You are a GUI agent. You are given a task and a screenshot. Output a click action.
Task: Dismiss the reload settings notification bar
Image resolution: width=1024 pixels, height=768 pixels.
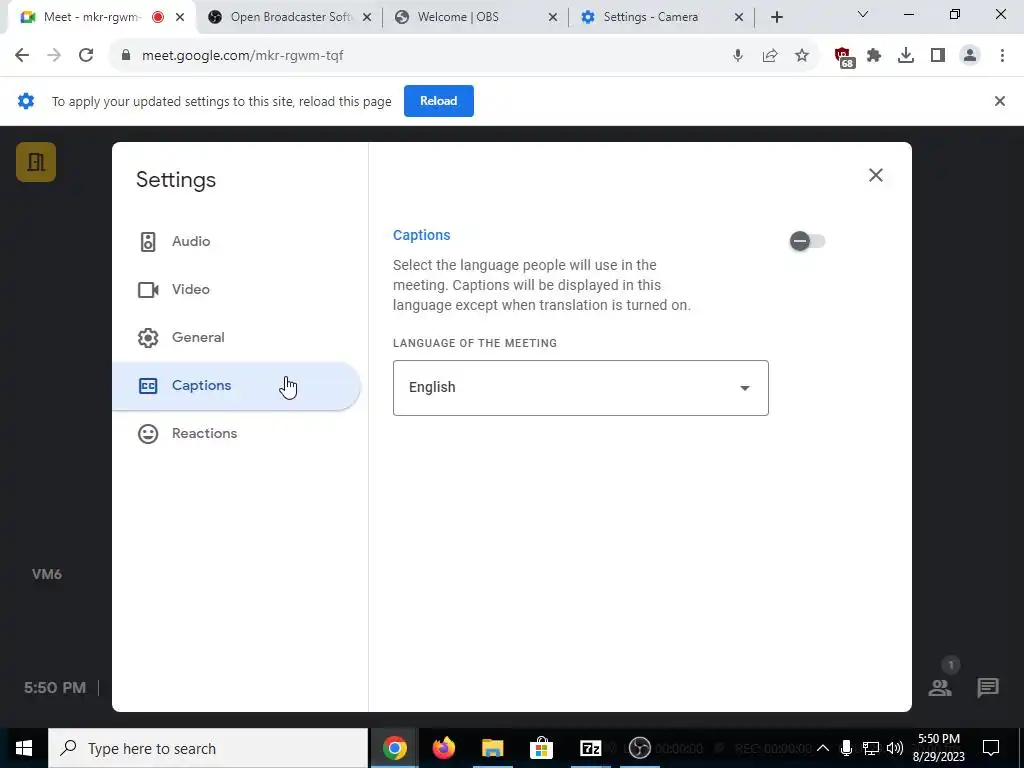(999, 101)
